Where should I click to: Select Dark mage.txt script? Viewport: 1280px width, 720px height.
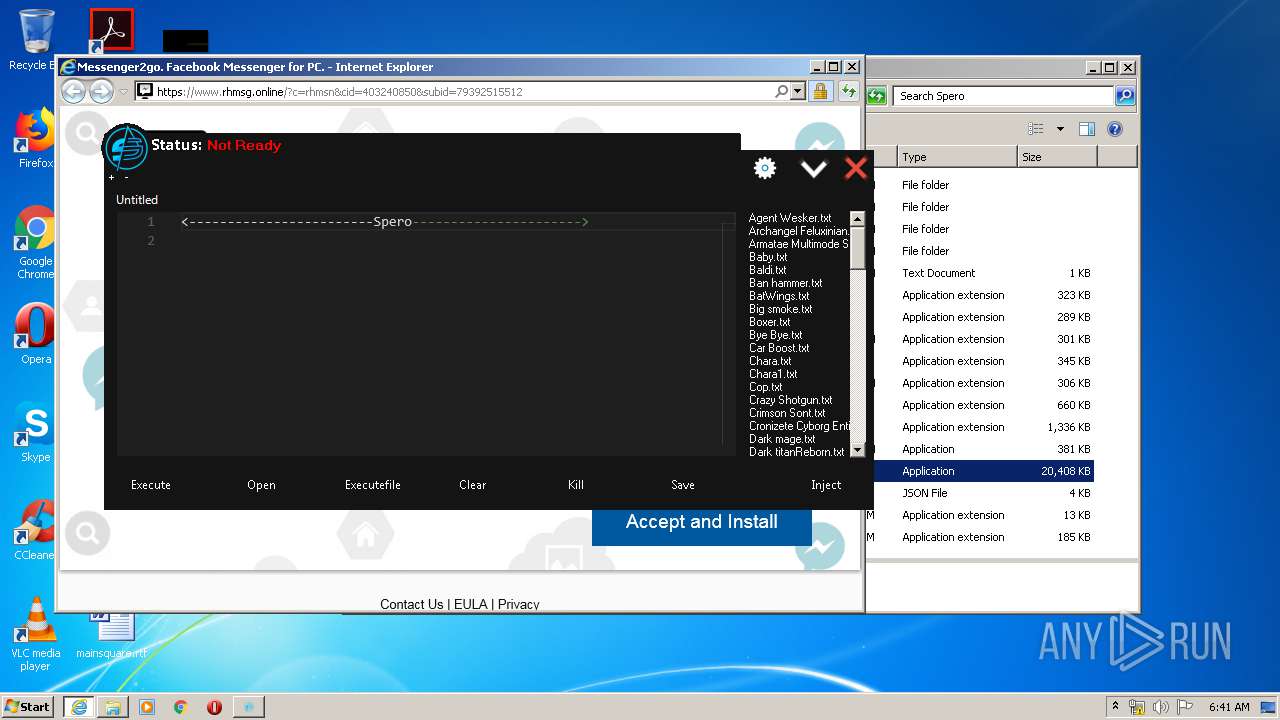782,439
